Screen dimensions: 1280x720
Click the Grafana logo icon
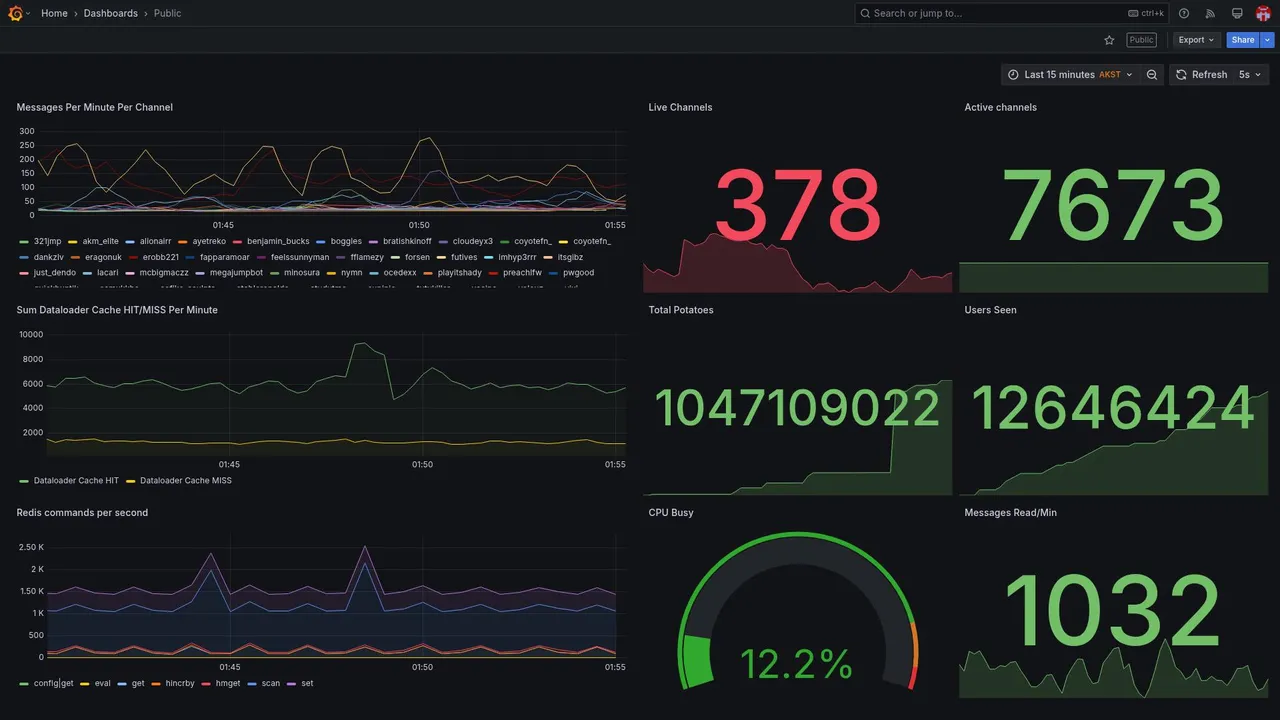point(15,13)
